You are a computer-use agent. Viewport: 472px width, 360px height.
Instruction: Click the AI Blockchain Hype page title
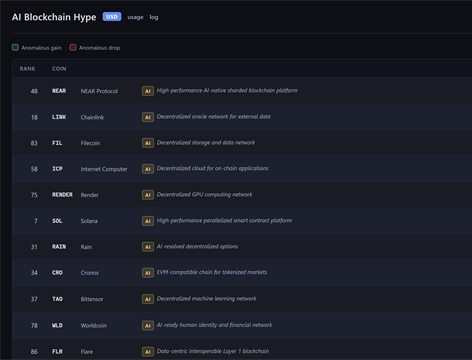54,17
